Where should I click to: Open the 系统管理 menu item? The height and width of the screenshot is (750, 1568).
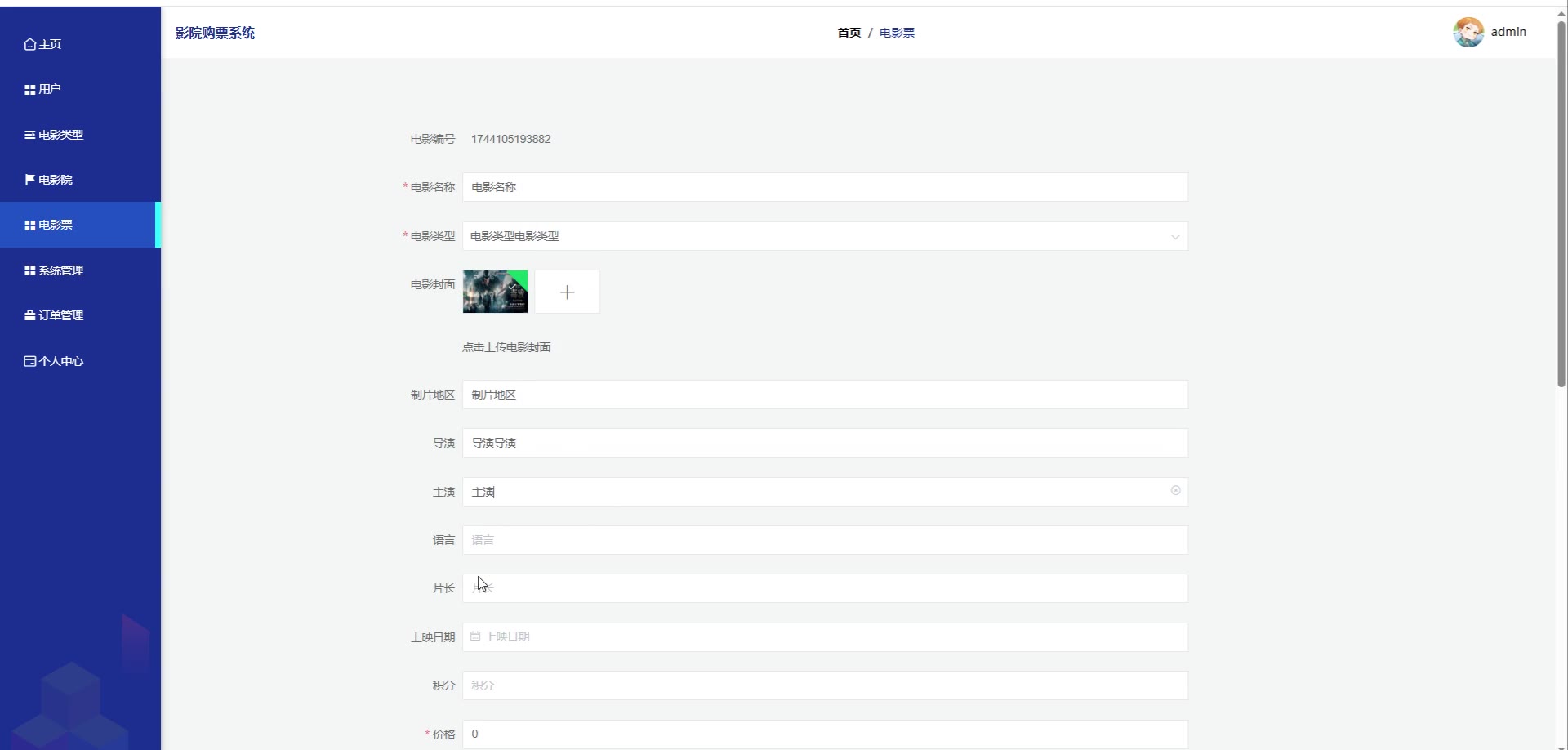pyautogui.click(x=80, y=270)
